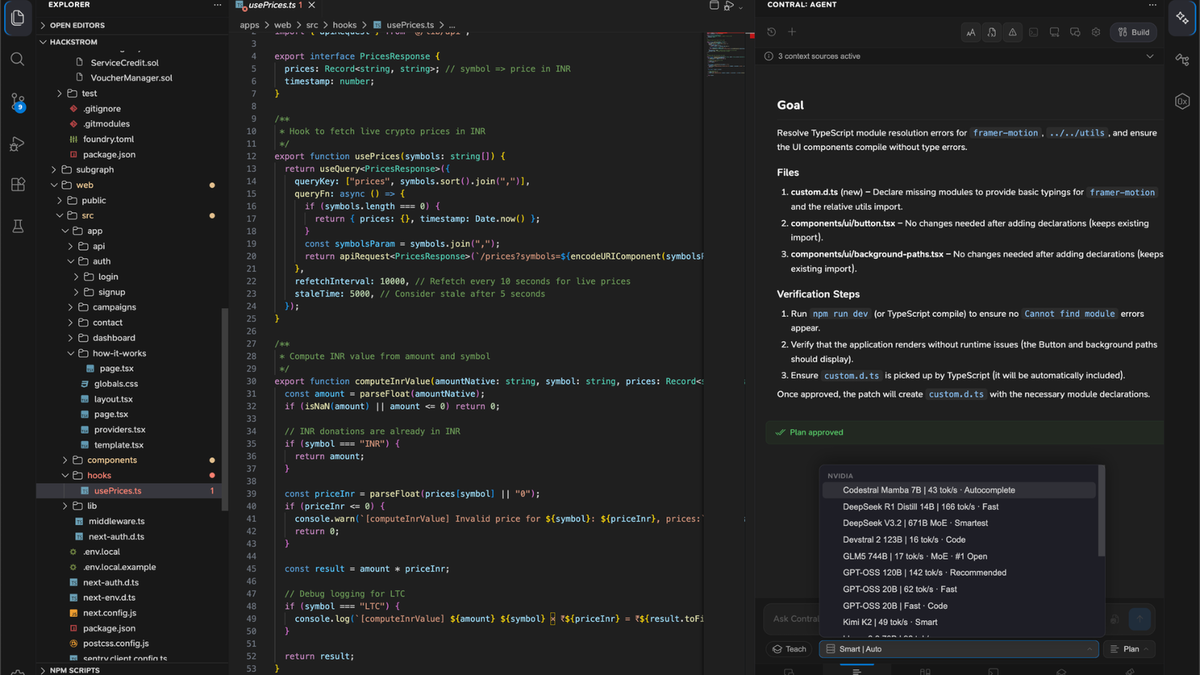Open the Search view in activity bar
Image resolution: width=1200 pixels, height=675 pixels.
pos(17,59)
